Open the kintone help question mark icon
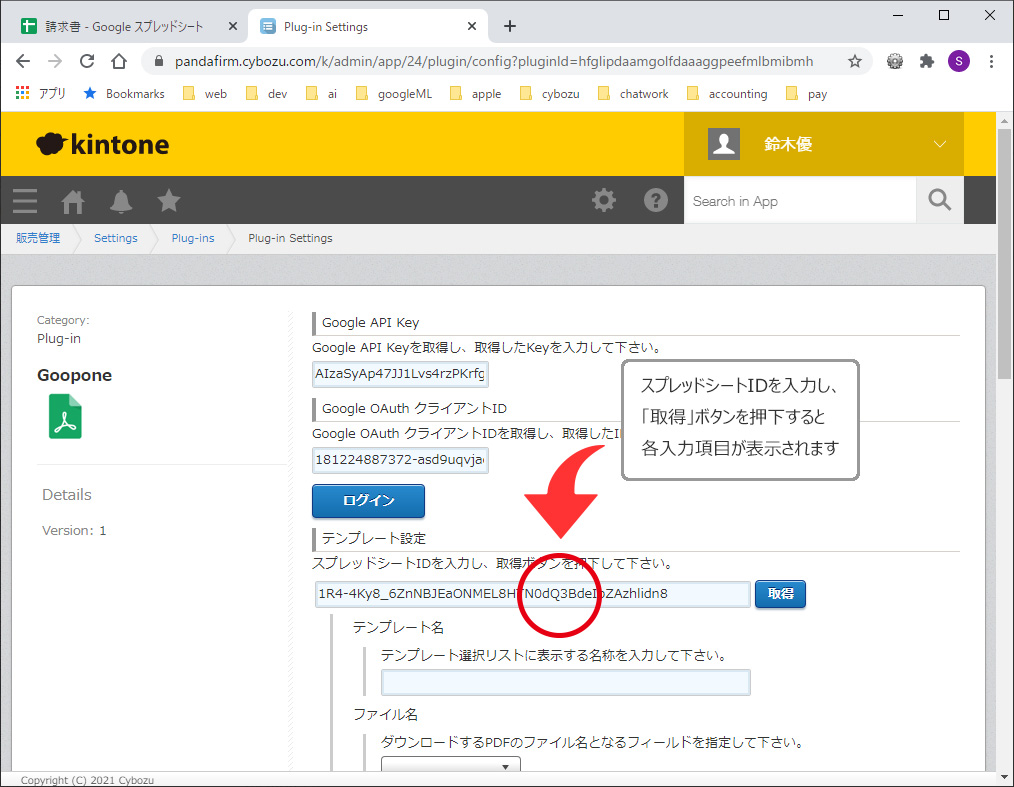The height and width of the screenshot is (787, 1014). 656,201
